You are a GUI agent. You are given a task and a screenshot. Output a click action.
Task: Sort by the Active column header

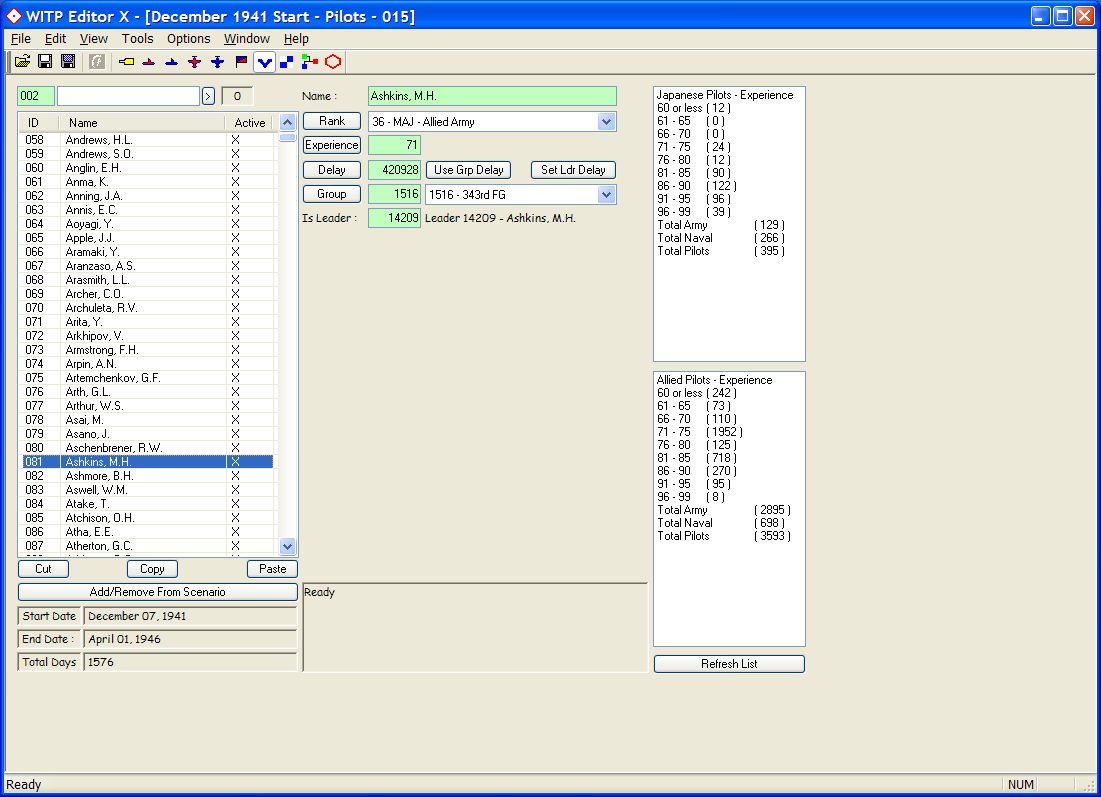251,123
